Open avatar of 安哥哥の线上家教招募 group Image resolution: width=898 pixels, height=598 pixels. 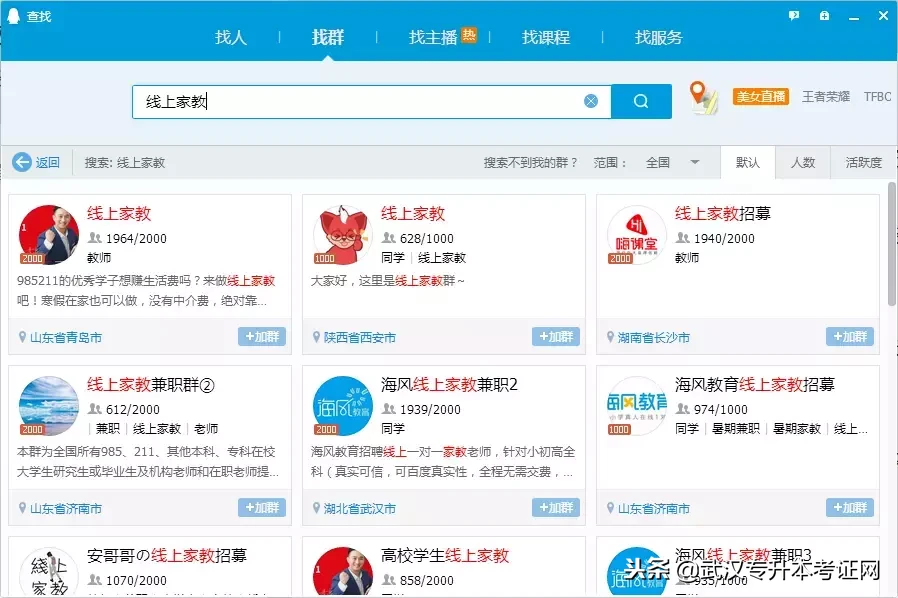click(x=49, y=572)
